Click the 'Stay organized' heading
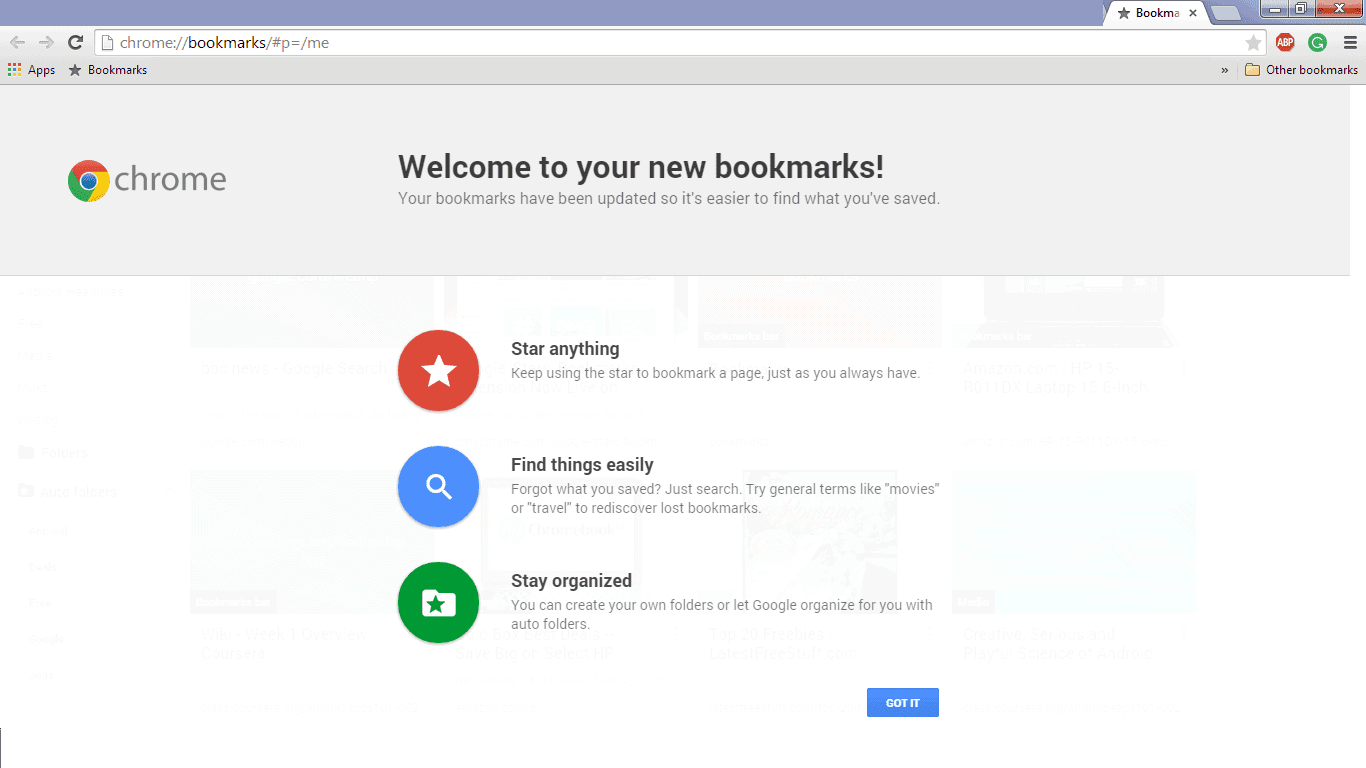Screen dimensions: 1366x768 coord(571,581)
